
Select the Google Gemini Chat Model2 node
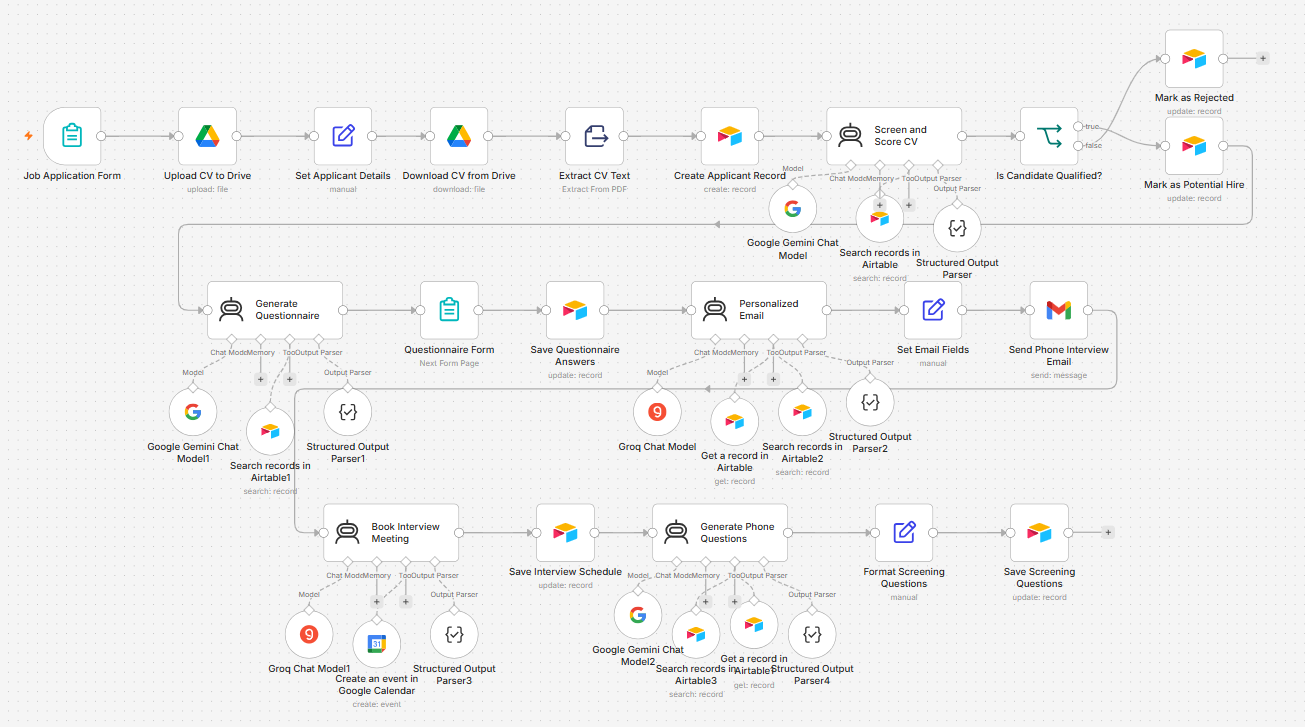(x=638, y=615)
